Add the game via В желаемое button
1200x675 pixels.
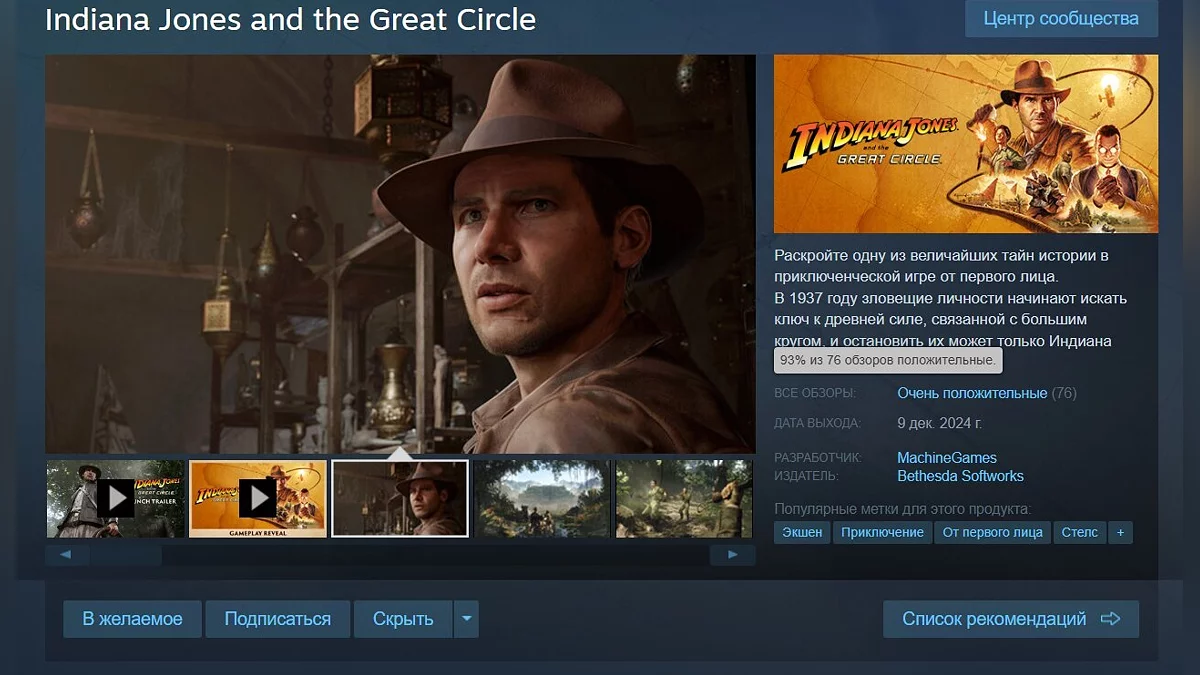tap(132, 619)
